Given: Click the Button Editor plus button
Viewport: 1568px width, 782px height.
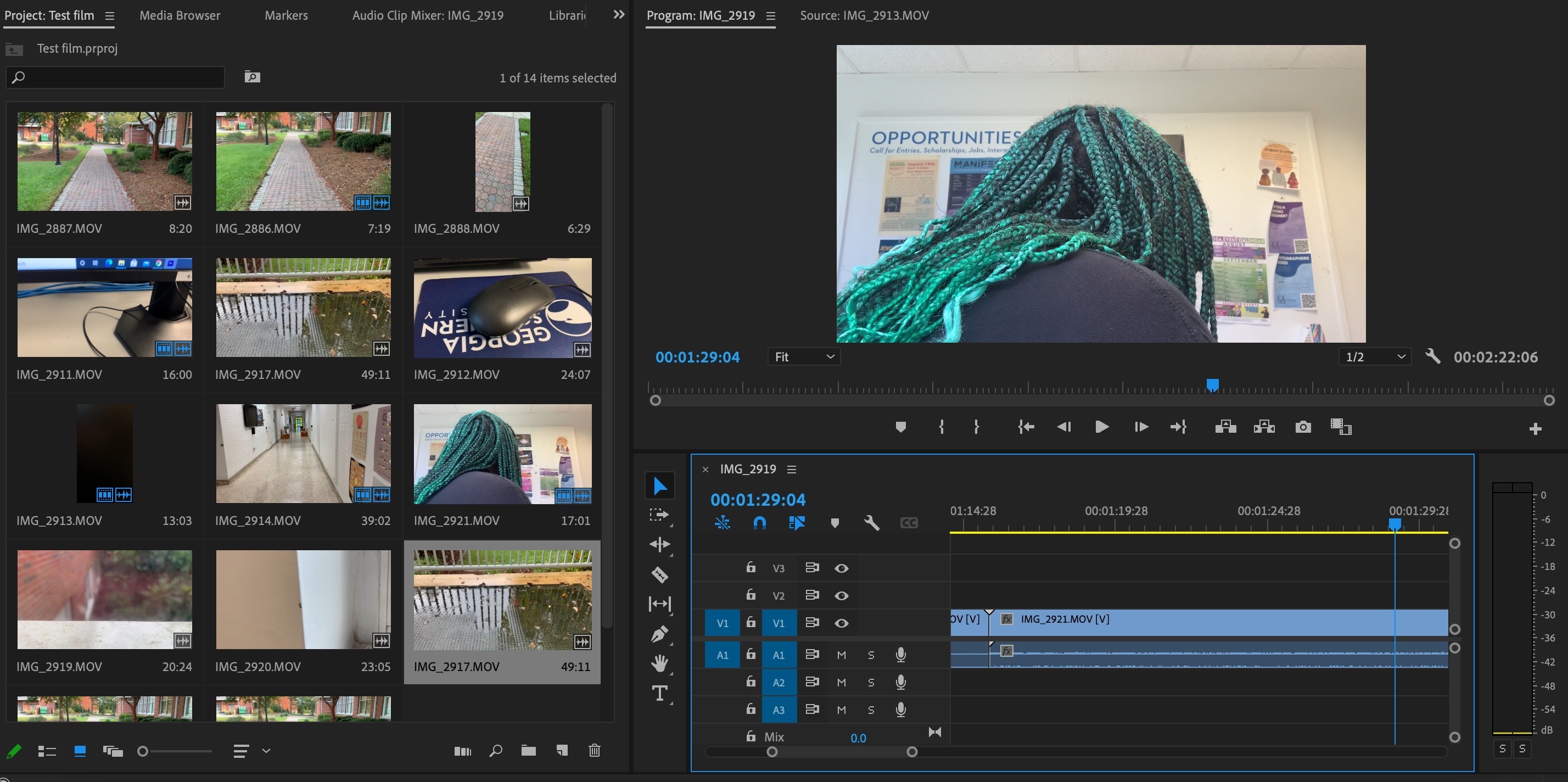Looking at the screenshot, I should (1535, 429).
